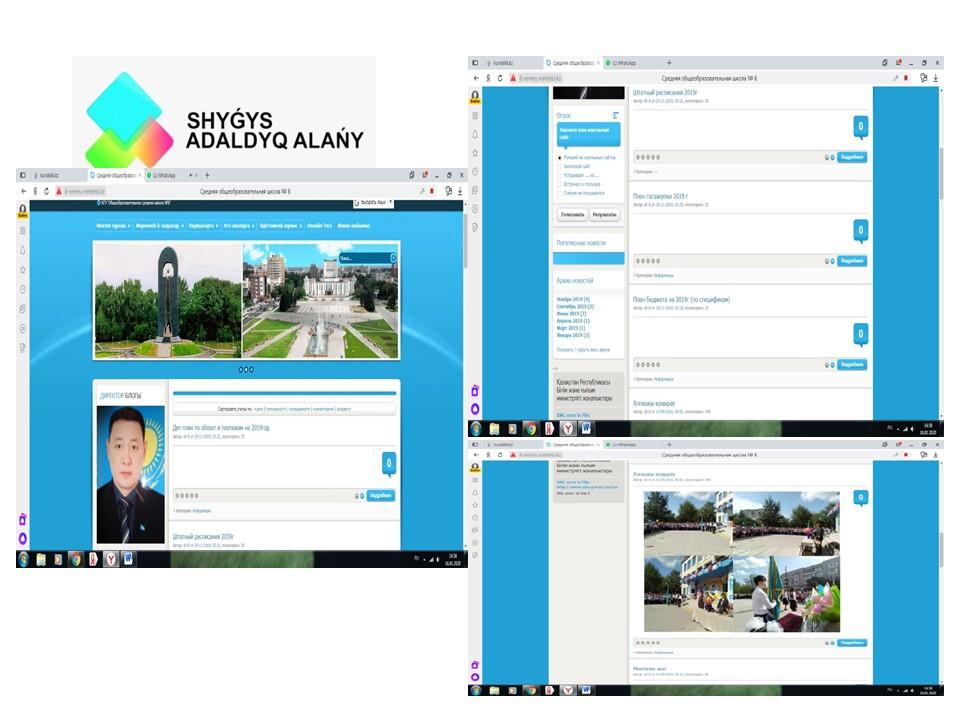Screen dimensions: 960x720
Task: Open notifications bell in top-right window sidebar
Action: 475,134
